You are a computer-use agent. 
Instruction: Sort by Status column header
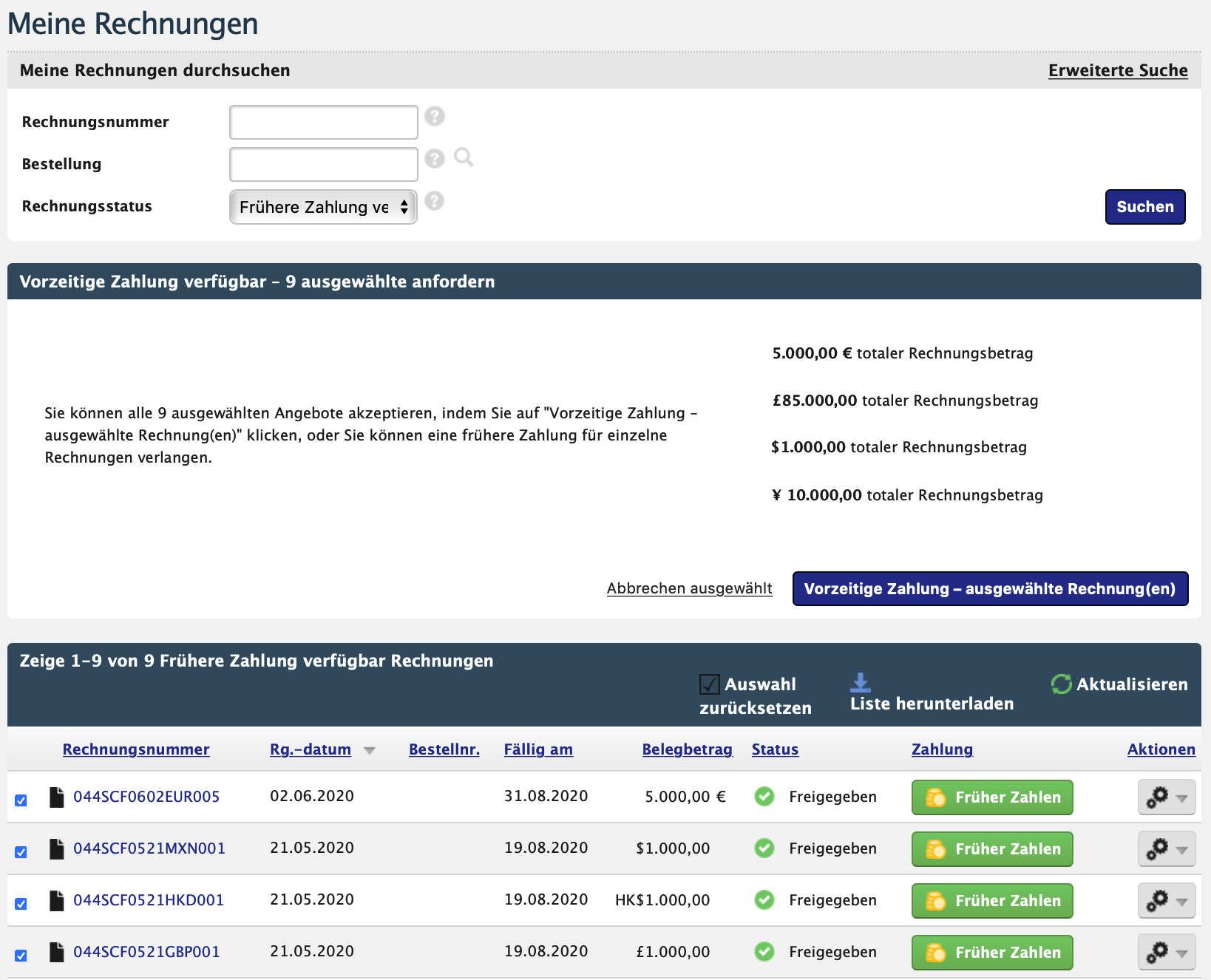click(775, 749)
